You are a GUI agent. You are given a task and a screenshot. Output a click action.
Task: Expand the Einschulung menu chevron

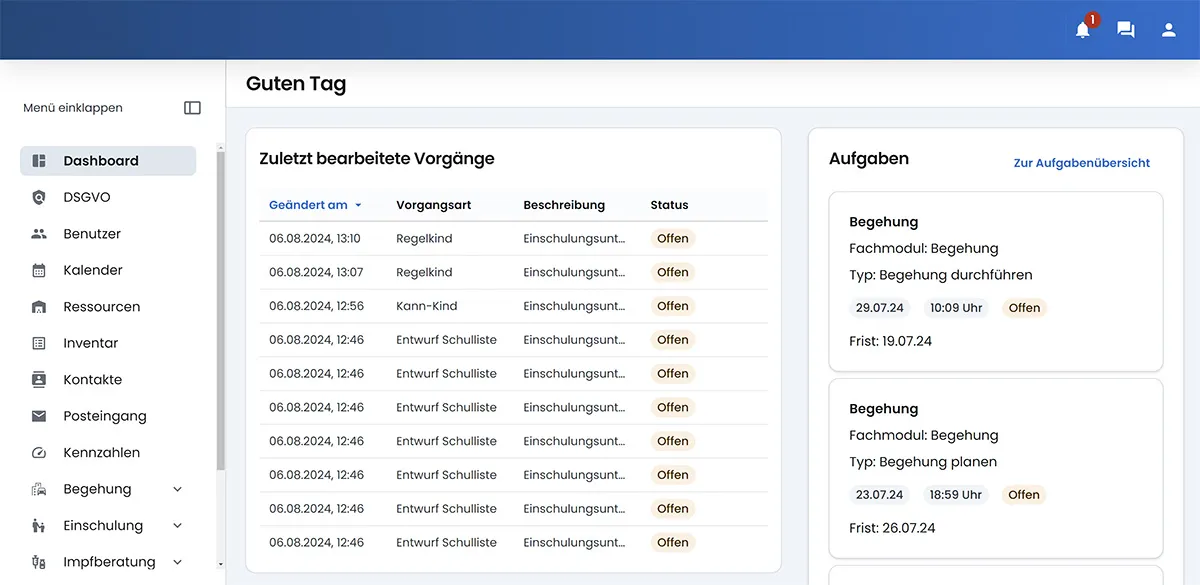click(178, 526)
